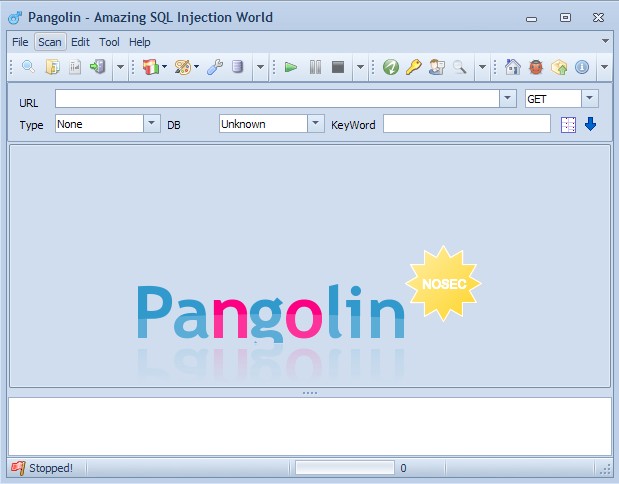This screenshot has height=484, width=619.
Task: Expand the menu bar options arrow at right
Action: pyautogui.click(x=605, y=41)
